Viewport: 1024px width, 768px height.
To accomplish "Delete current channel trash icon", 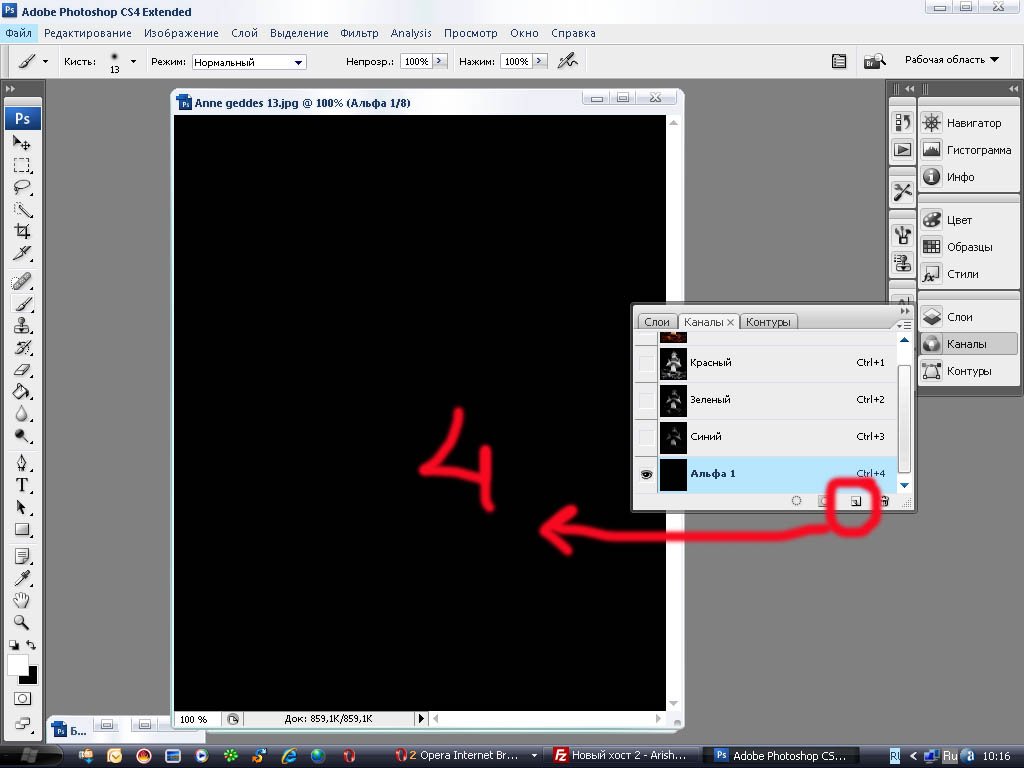I will point(885,502).
